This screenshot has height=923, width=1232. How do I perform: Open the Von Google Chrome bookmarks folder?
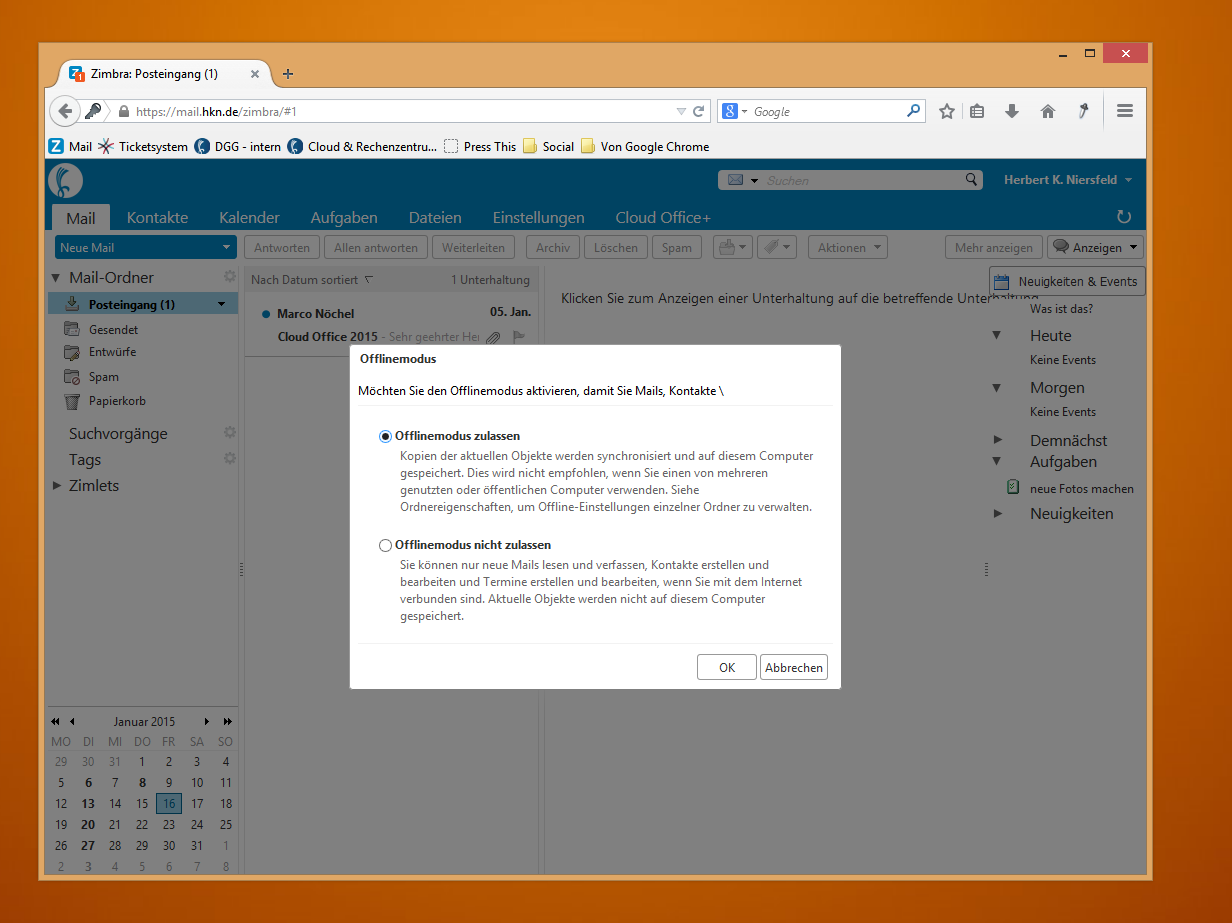point(645,146)
